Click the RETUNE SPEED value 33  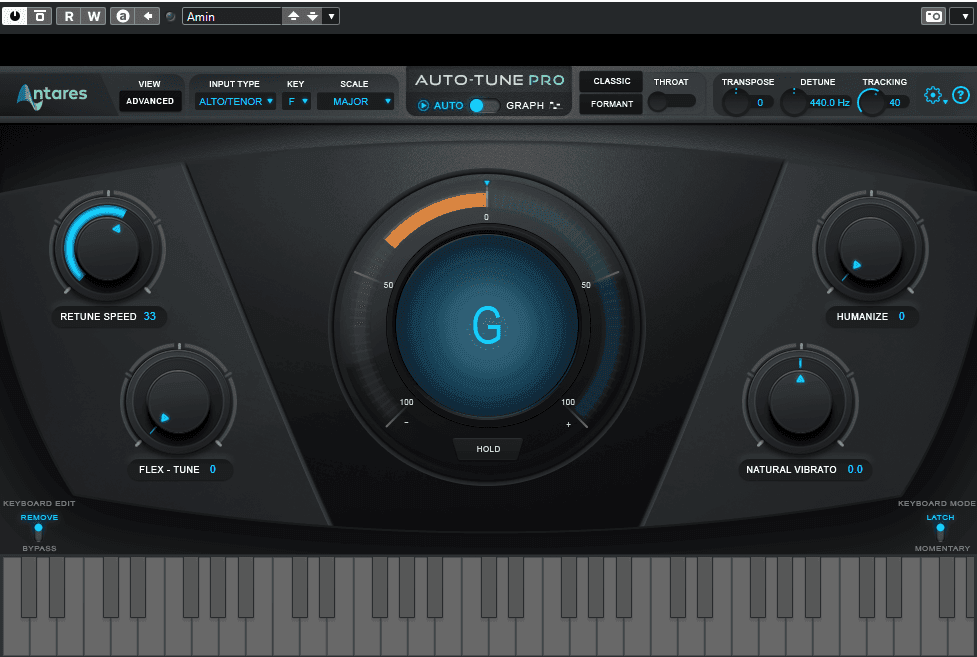point(150,316)
